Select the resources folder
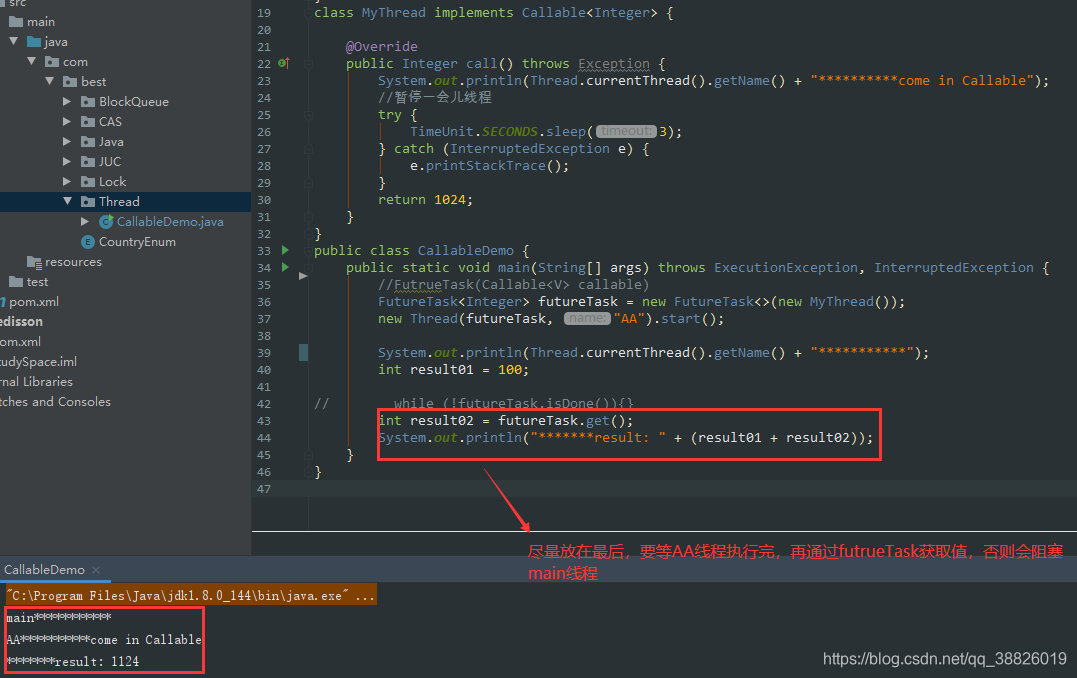Image resolution: width=1077 pixels, height=678 pixels. (73, 262)
